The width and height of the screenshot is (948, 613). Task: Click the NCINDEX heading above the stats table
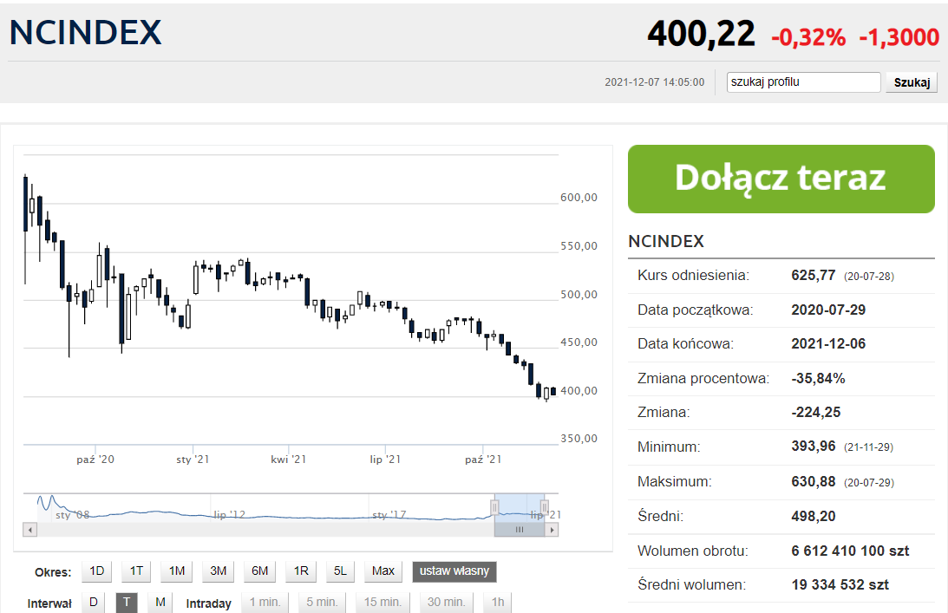666,241
